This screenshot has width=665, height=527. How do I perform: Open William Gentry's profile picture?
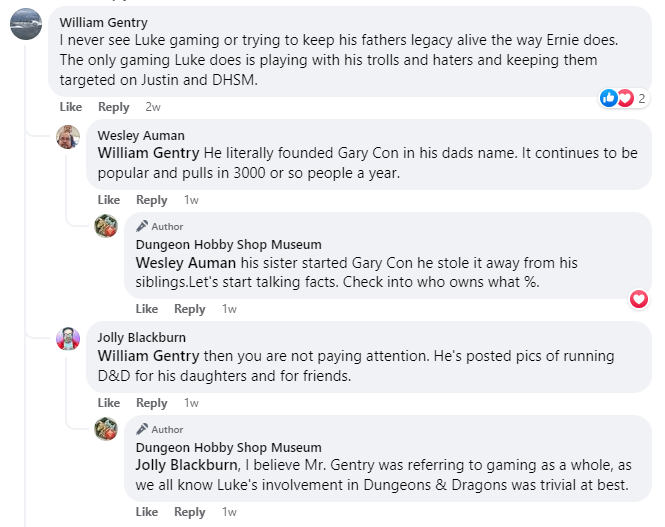pos(26,24)
